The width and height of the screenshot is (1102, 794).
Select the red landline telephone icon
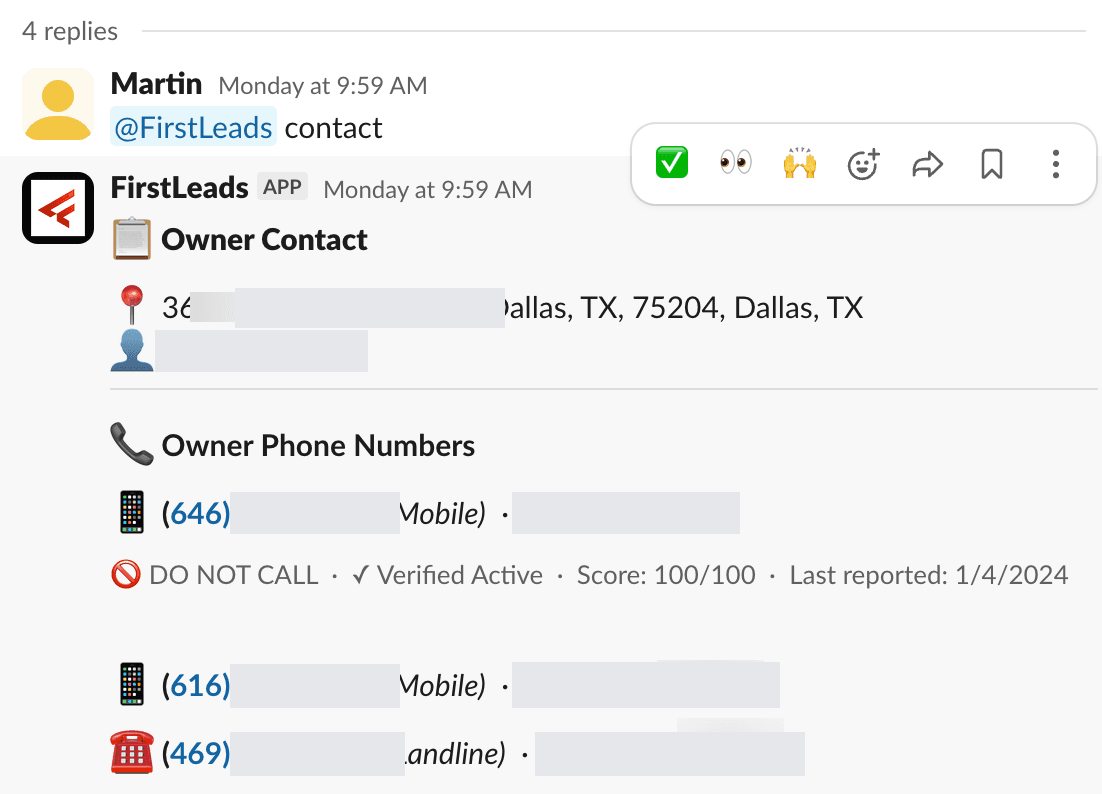131,753
